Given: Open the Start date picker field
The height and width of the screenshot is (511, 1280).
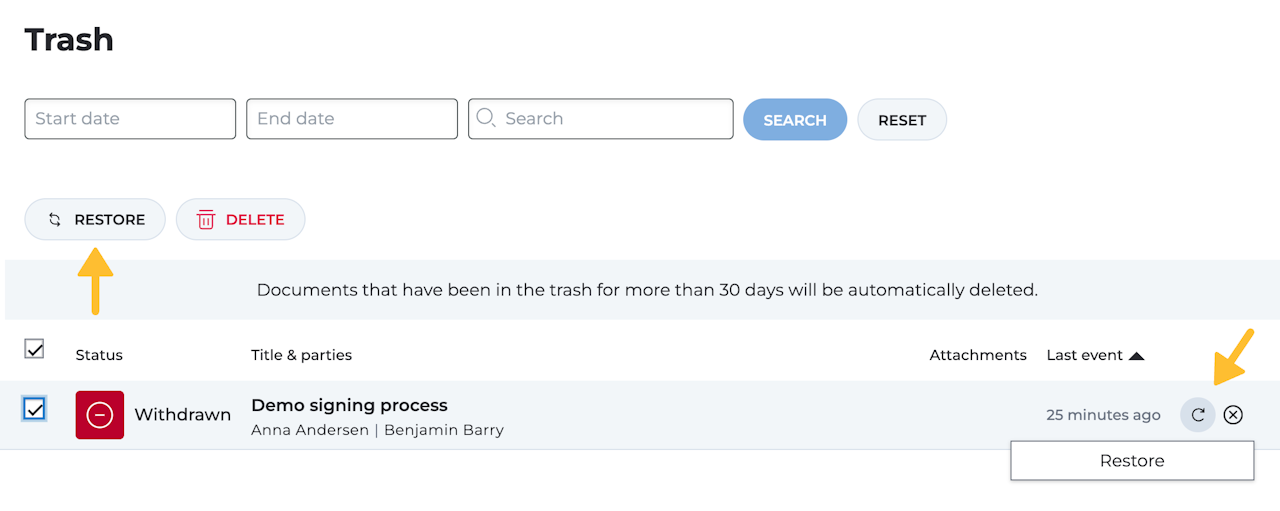Looking at the screenshot, I should (x=130, y=118).
